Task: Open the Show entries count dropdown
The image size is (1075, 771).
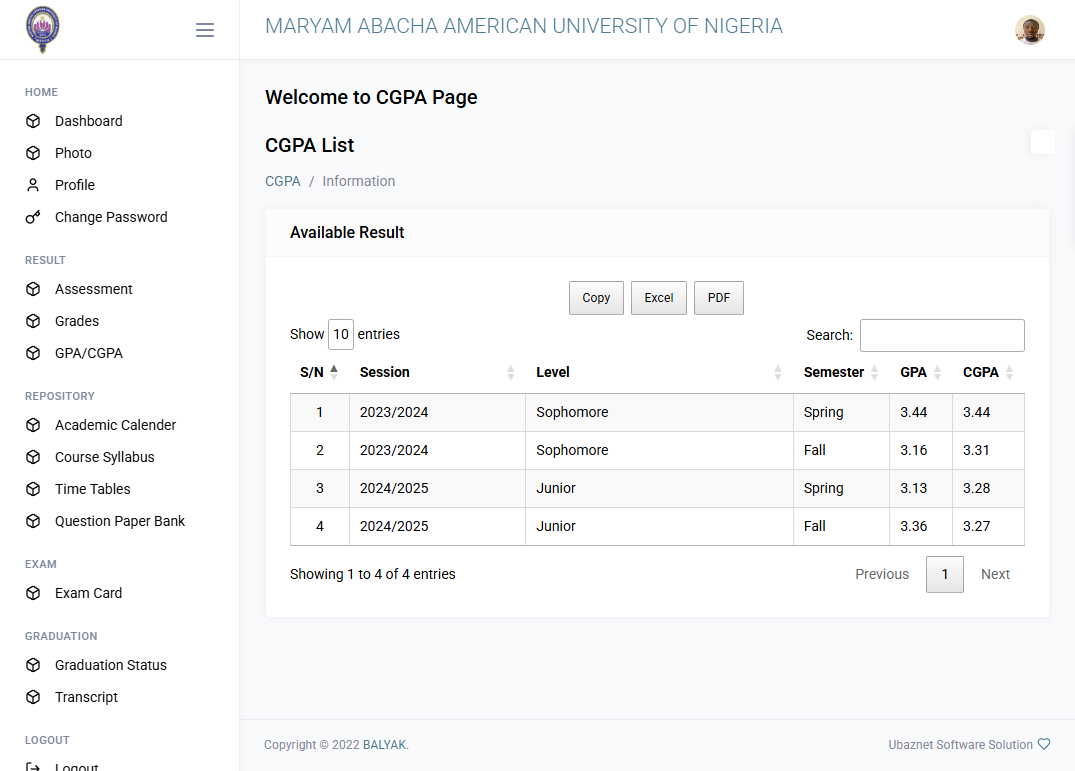Action: click(x=341, y=334)
